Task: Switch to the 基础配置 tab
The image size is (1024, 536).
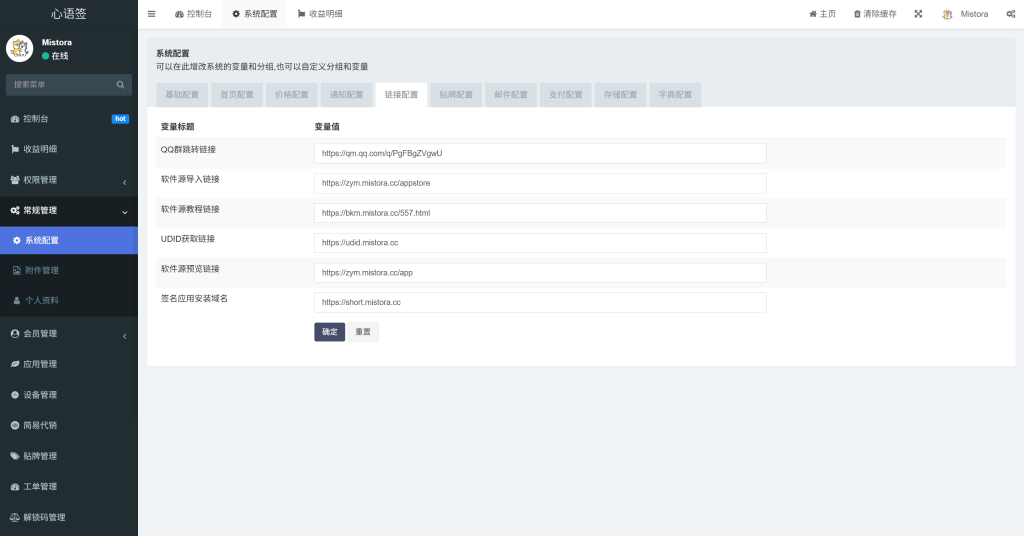Action: click(182, 95)
